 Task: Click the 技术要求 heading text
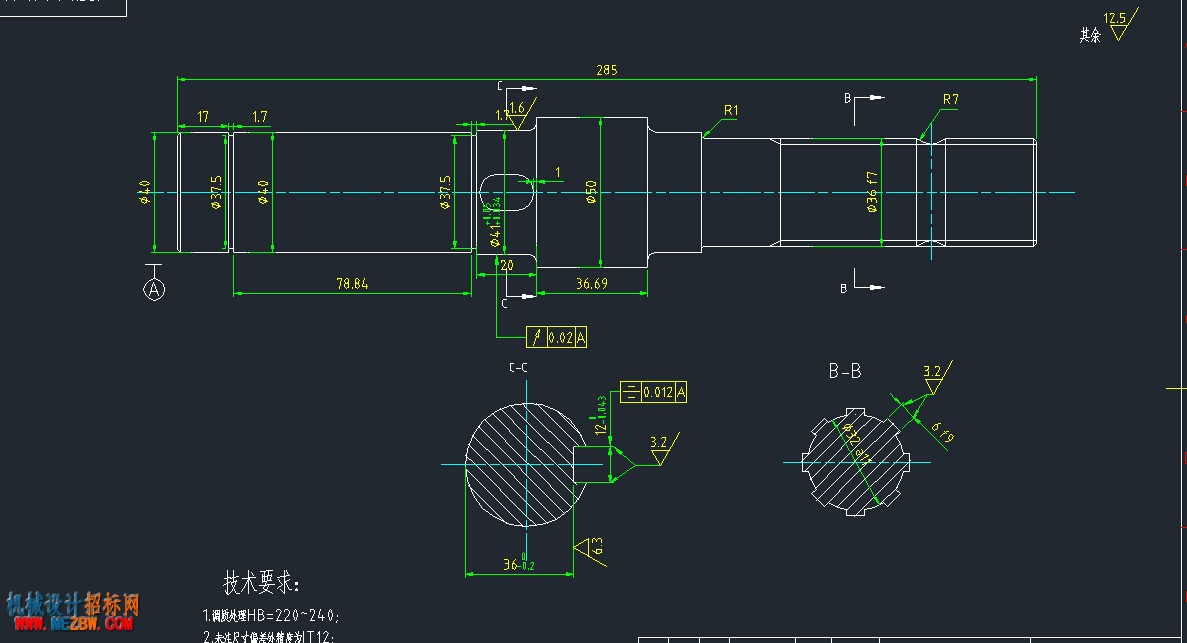pos(262,583)
